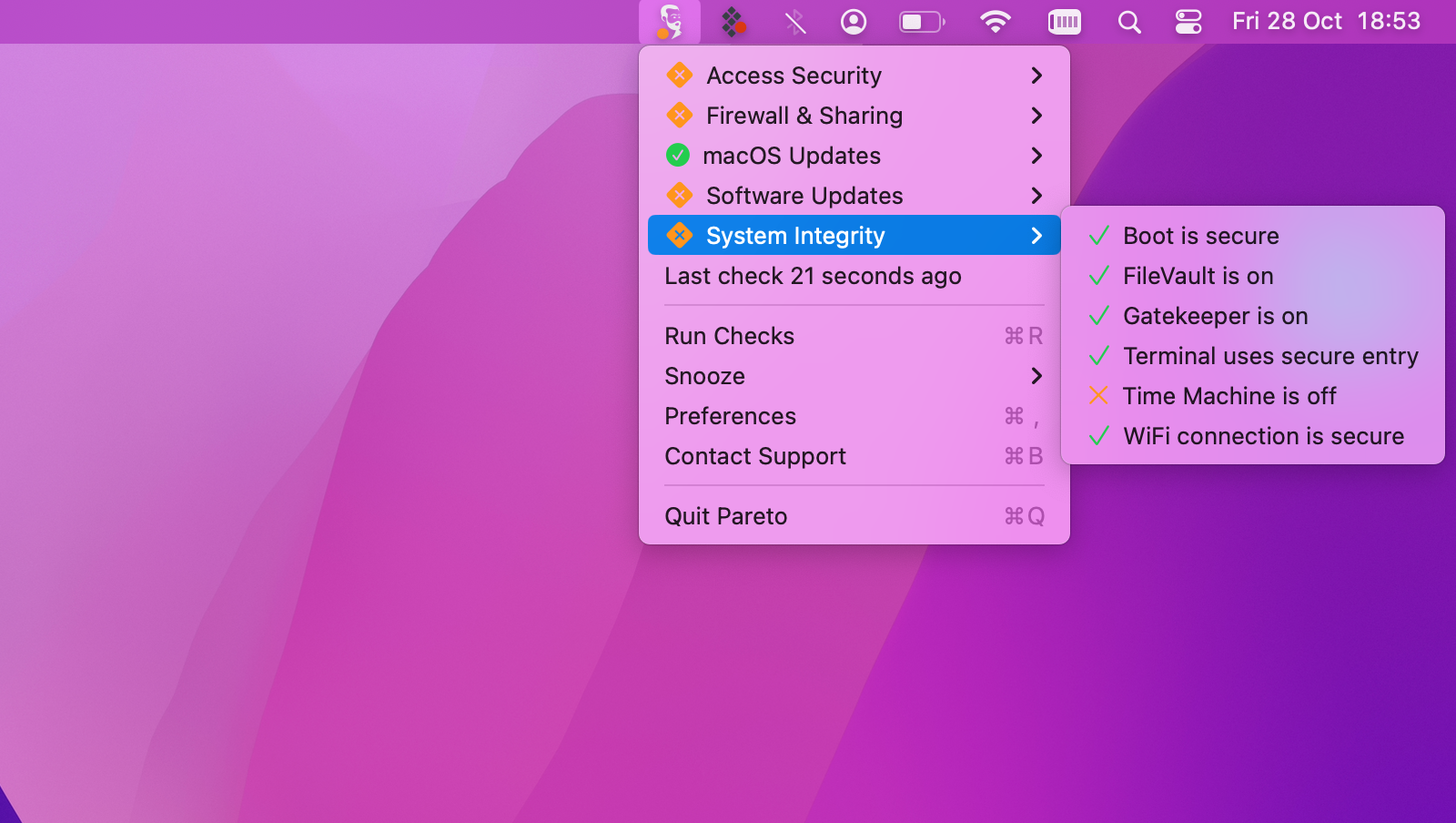The image size is (1456, 823).
Task: Click the FileVault is on check item
Action: click(x=1253, y=276)
